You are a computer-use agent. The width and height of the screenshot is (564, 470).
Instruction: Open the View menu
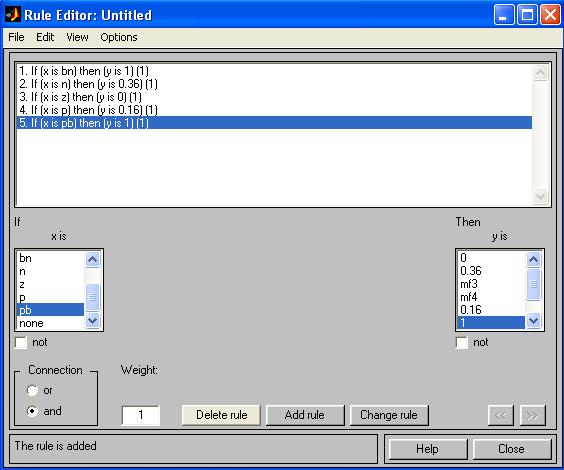pyautogui.click(x=77, y=37)
